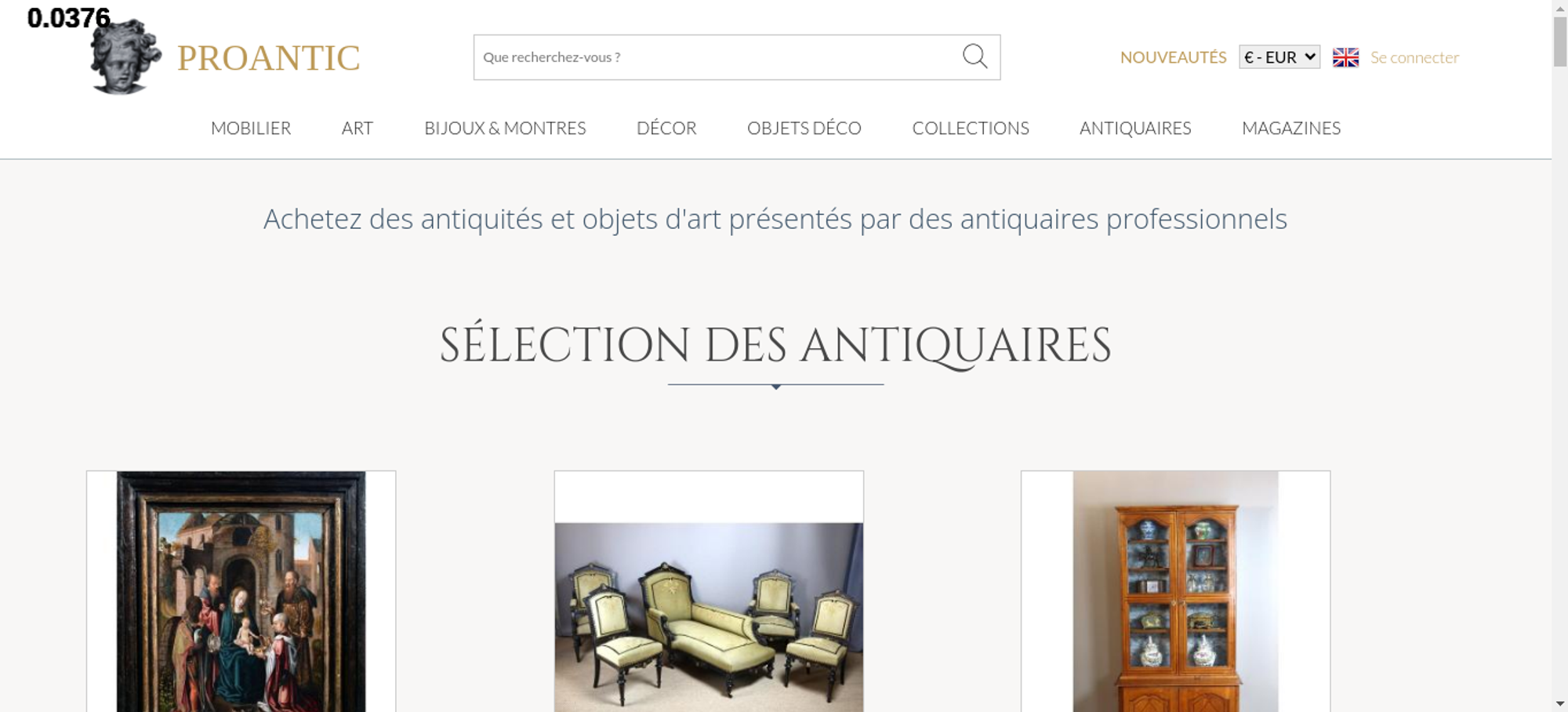1568x712 pixels.
Task: Click the Nouveautés link
Action: point(1173,57)
